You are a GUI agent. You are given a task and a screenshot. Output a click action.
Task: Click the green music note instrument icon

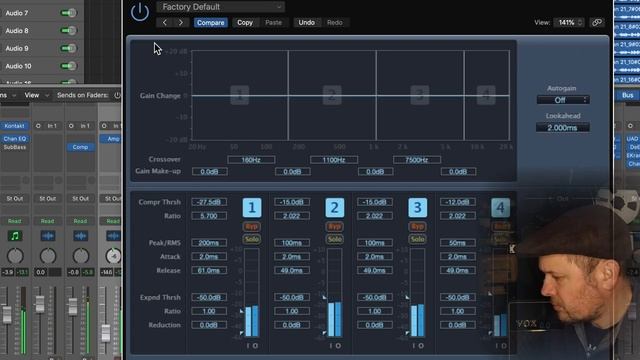(x=15, y=236)
